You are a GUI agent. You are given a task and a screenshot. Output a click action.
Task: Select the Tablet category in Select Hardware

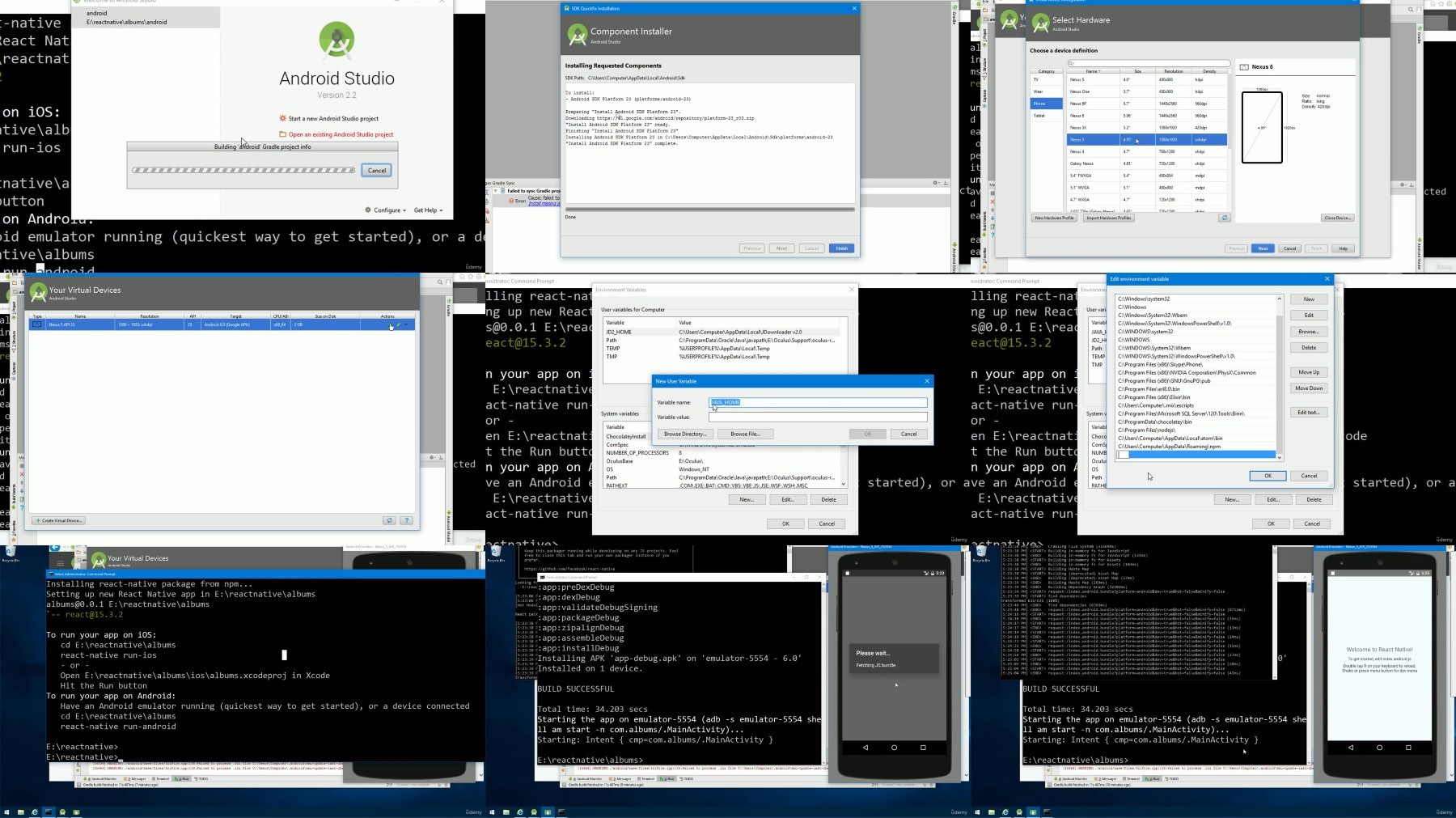(x=1046, y=116)
